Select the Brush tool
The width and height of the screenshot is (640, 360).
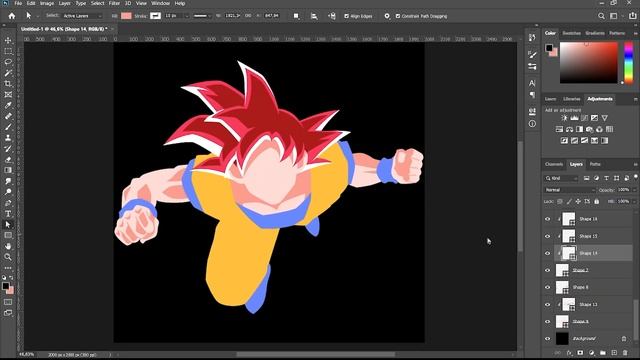point(8,127)
